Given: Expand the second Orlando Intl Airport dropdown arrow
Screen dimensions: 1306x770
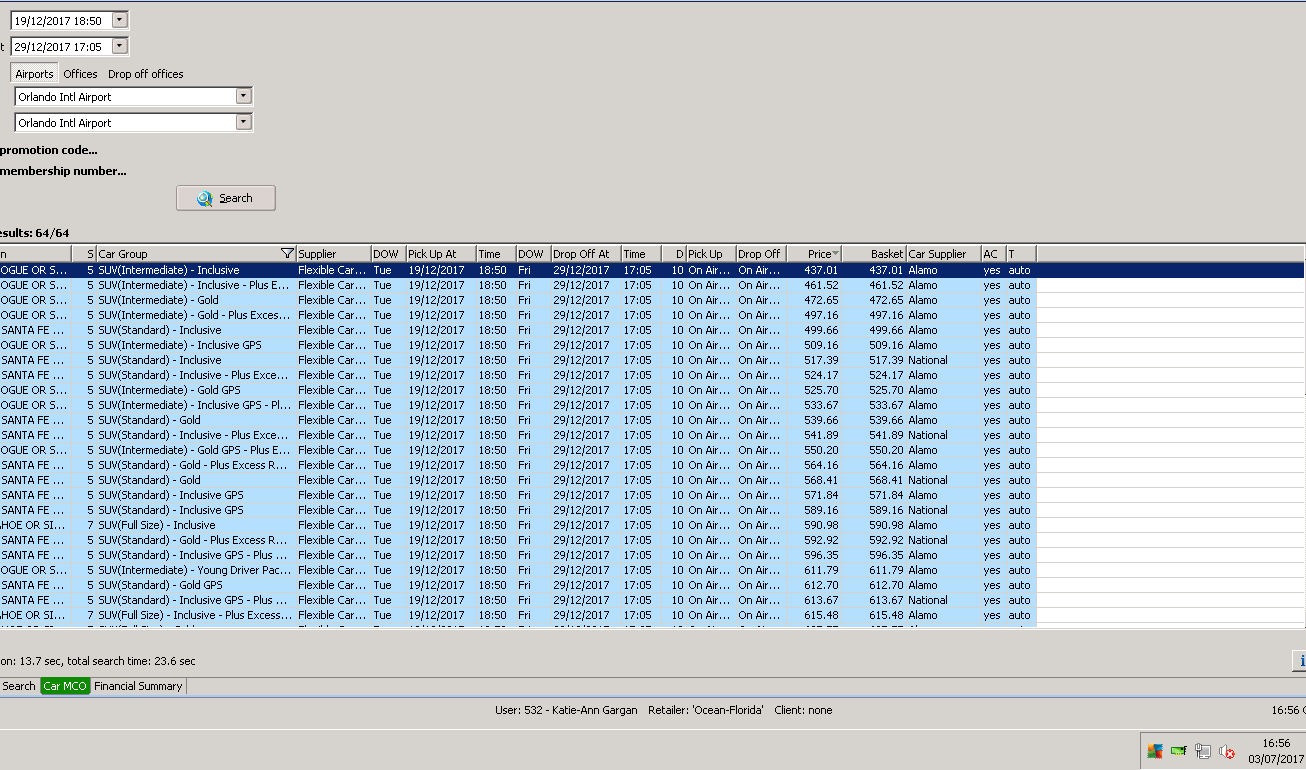Looking at the screenshot, I should (x=243, y=123).
